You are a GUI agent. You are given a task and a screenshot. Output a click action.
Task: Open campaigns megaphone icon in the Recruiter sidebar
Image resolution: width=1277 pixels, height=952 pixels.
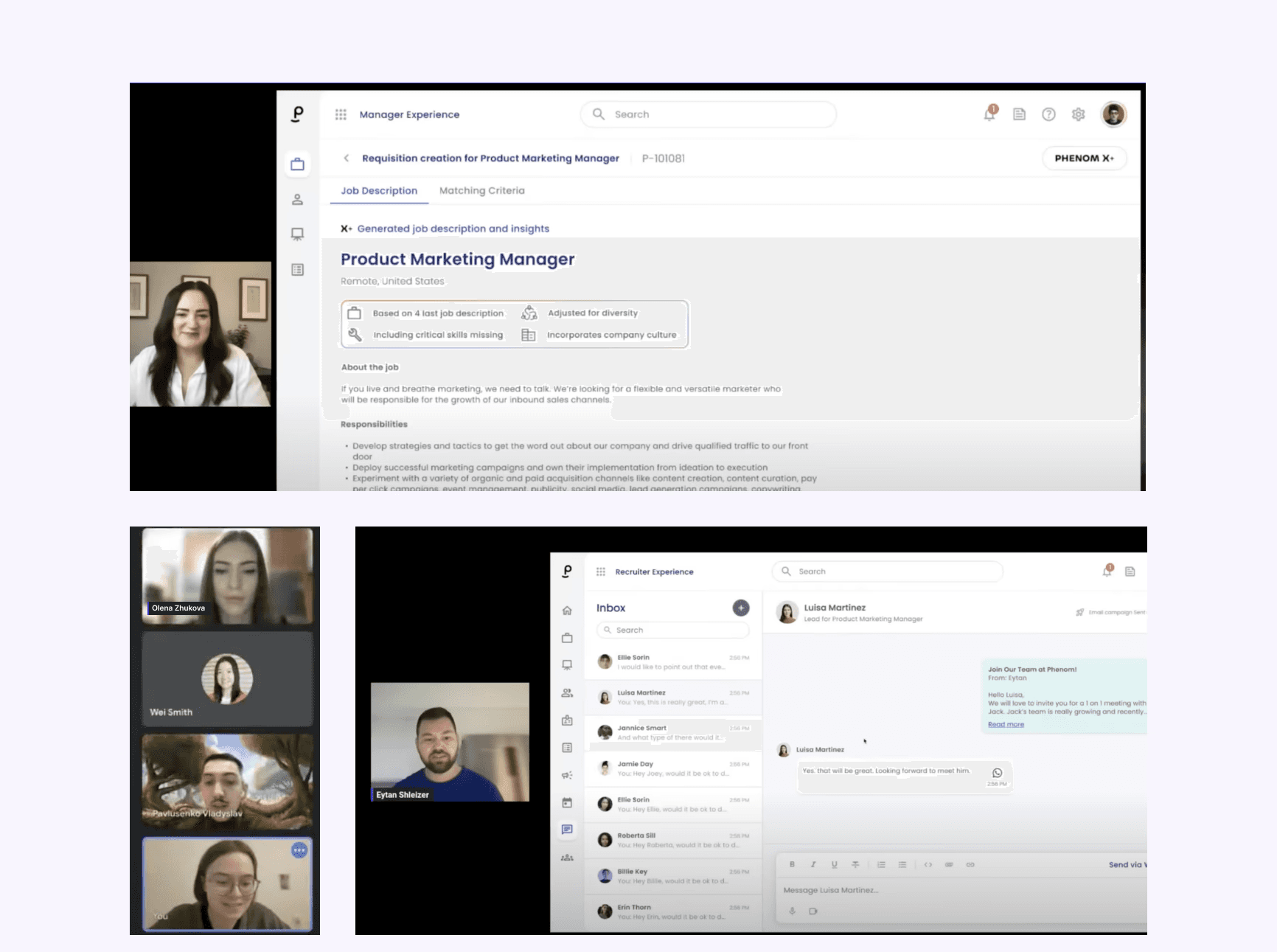[567, 775]
